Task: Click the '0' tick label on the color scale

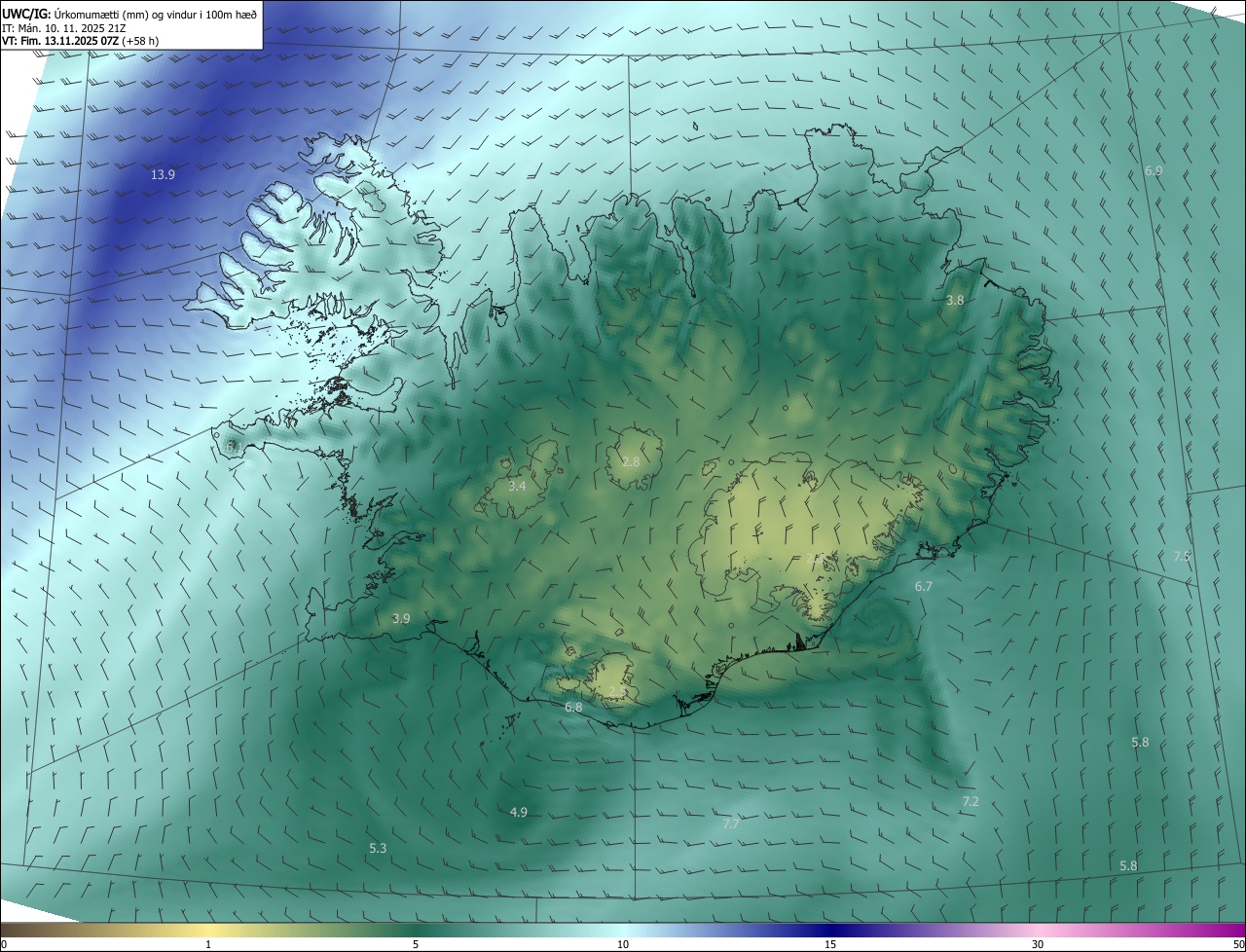Action: (4, 945)
